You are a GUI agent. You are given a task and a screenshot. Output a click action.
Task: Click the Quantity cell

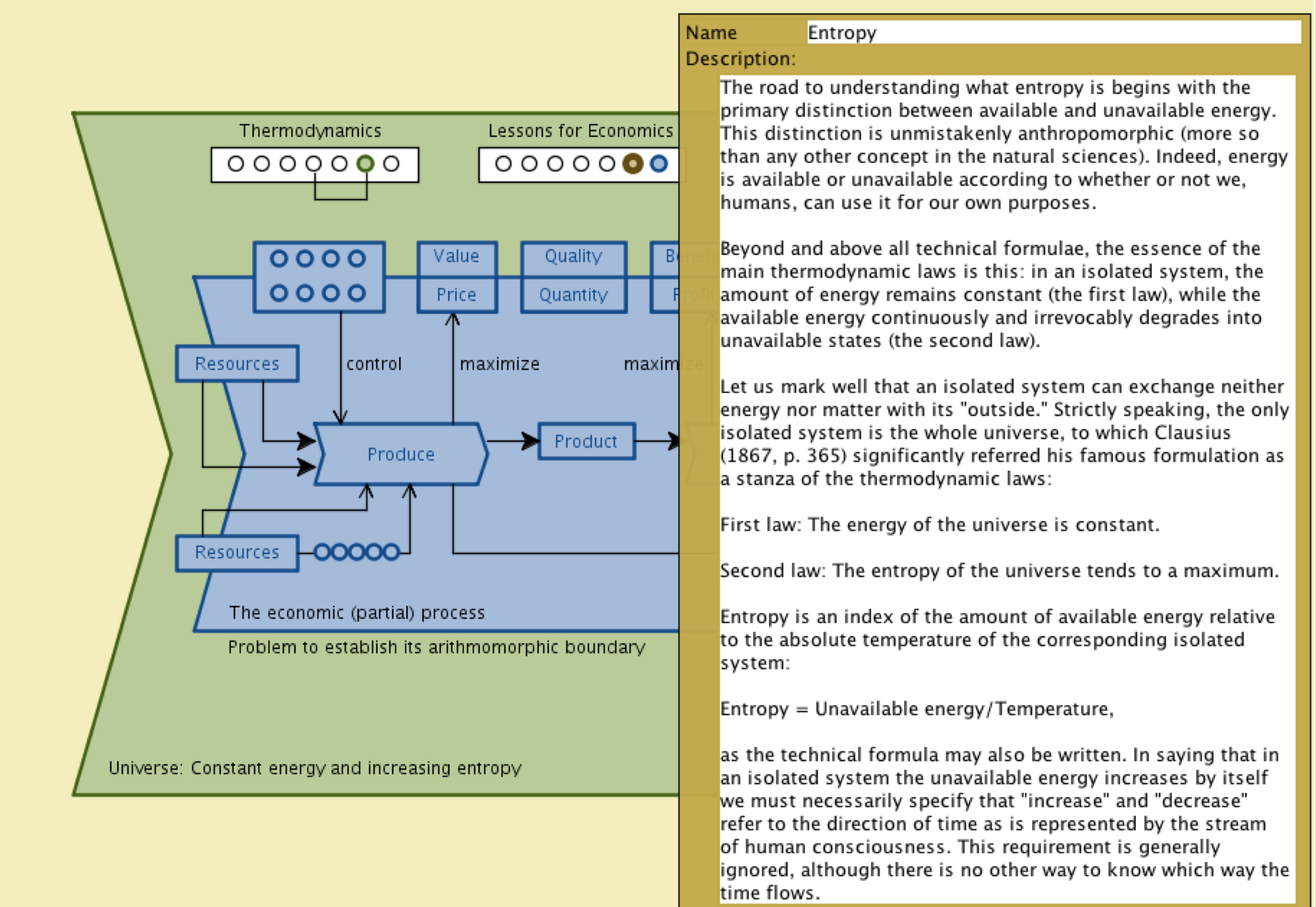[573, 295]
